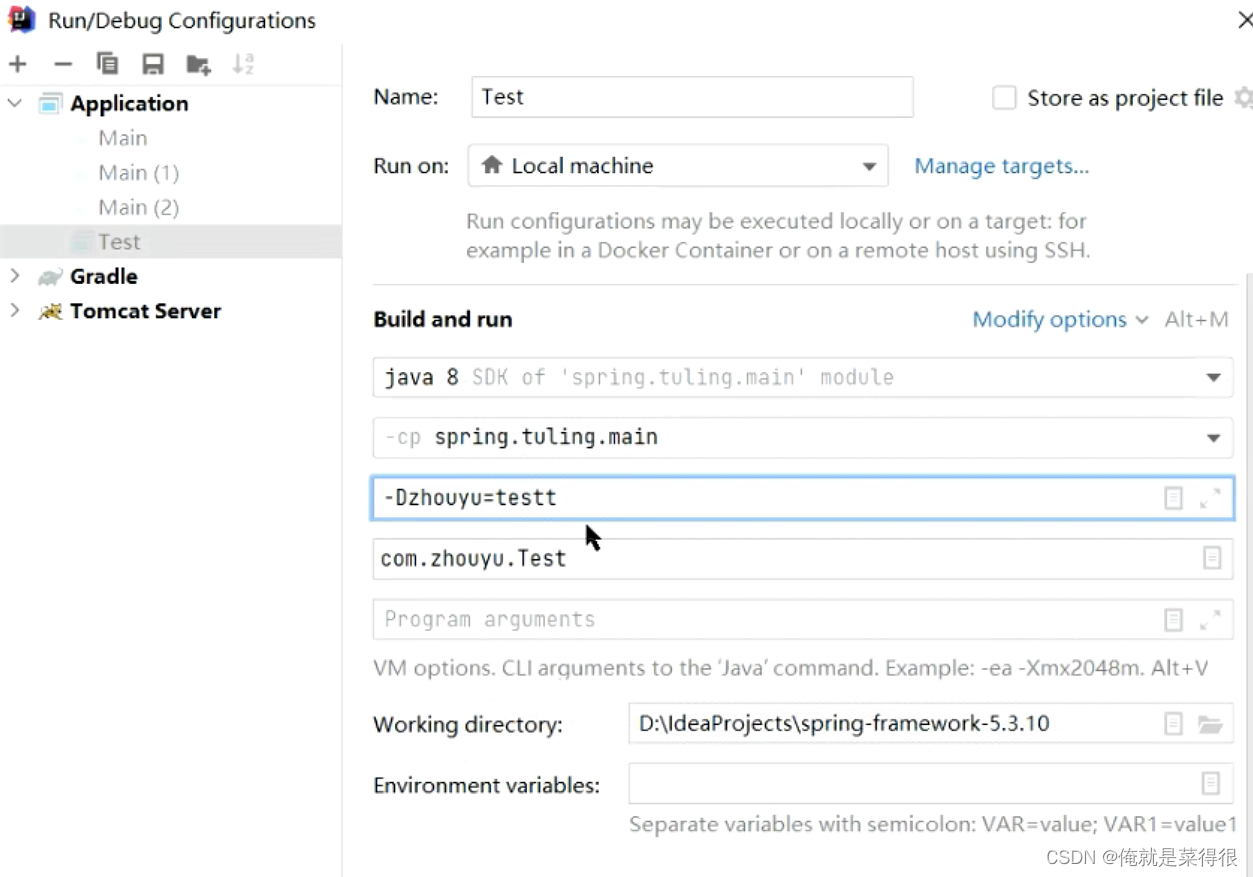Viewport: 1253px width, 877px height.
Task: Save configuration using the disk icon
Action: tap(153, 65)
